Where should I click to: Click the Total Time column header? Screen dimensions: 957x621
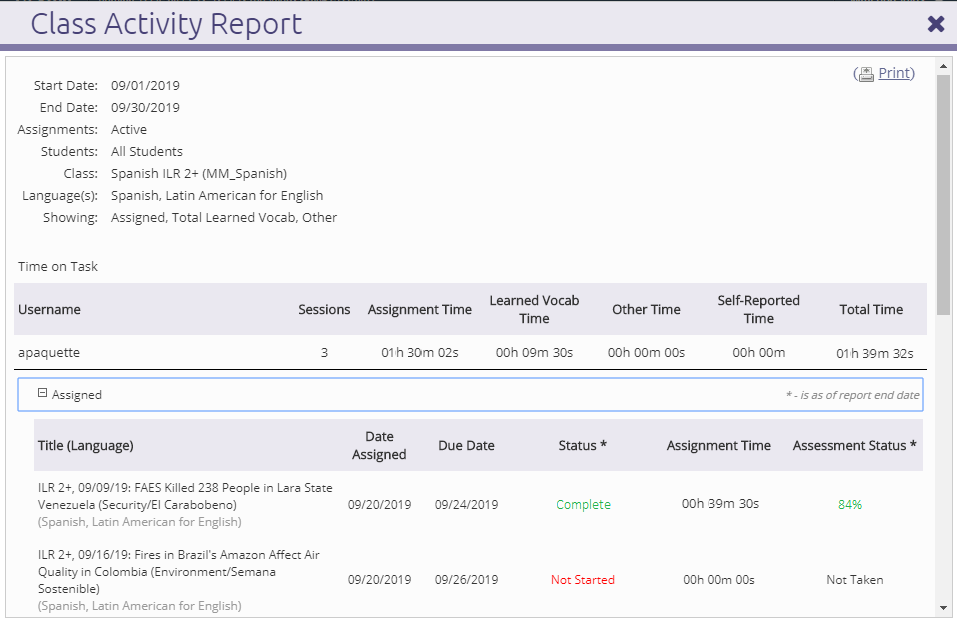pos(871,310)
